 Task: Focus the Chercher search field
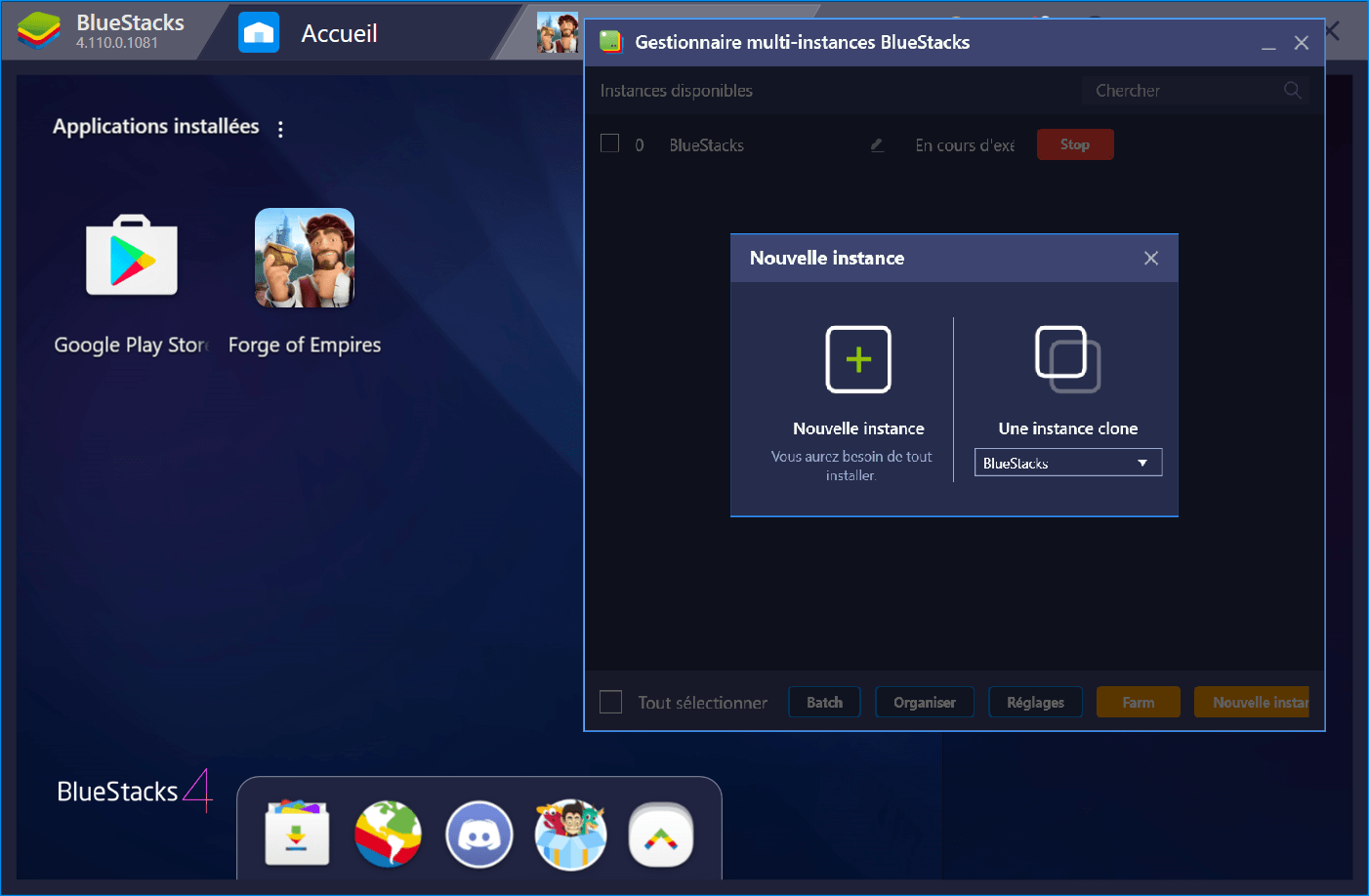[x=1194, y=90]
